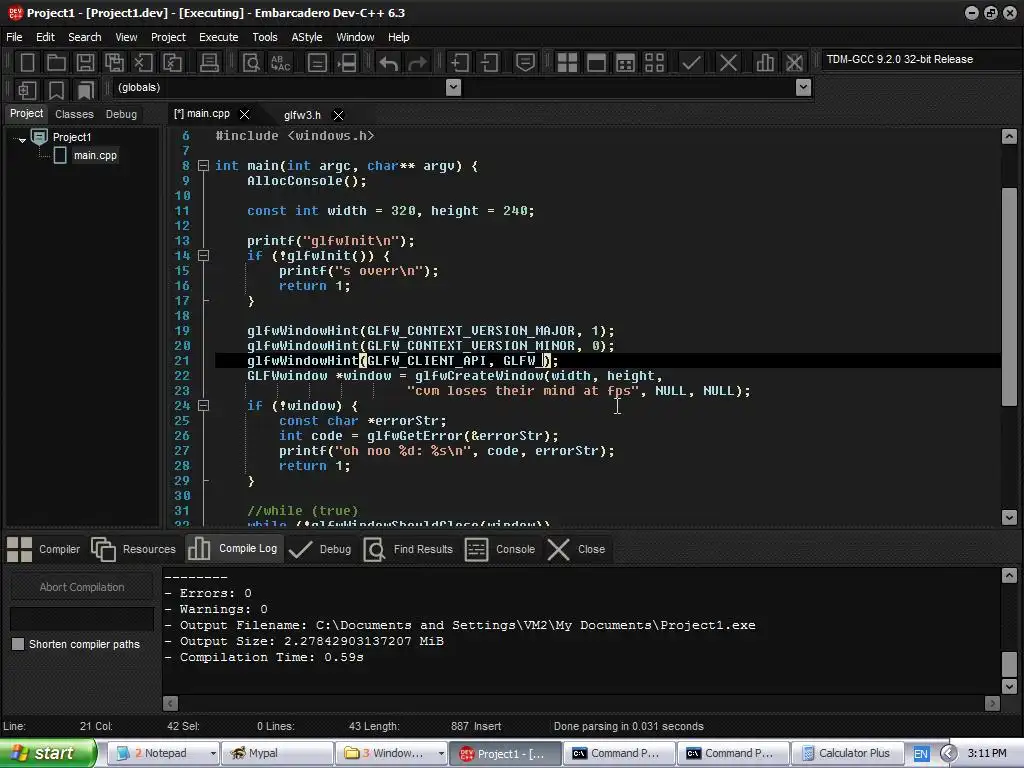Screen dimensions: 1024x768
Task: Click the Print icon in toolbar
Action: (x=209, y=63)
